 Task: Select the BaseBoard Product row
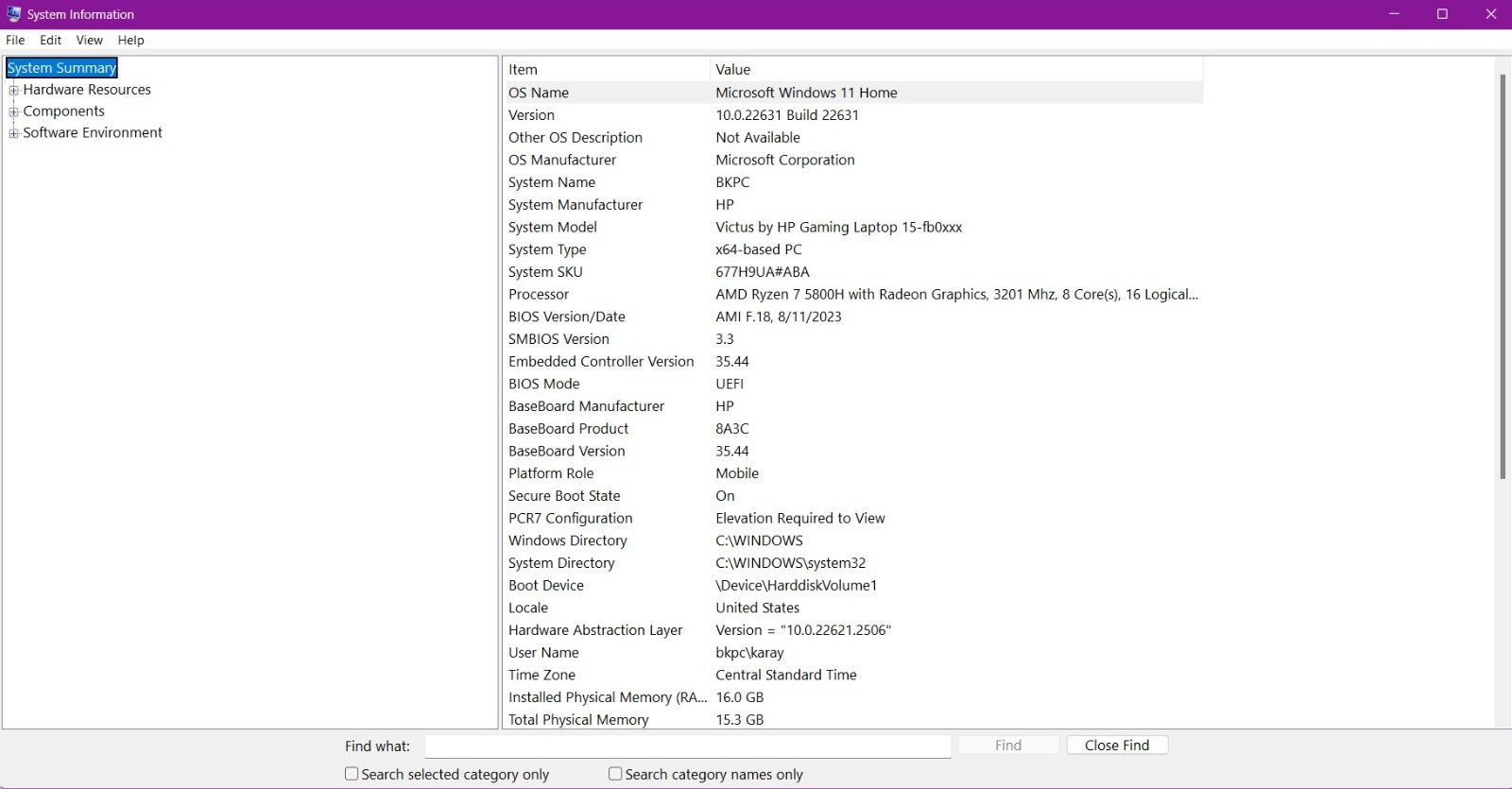[x=852, y=429]
